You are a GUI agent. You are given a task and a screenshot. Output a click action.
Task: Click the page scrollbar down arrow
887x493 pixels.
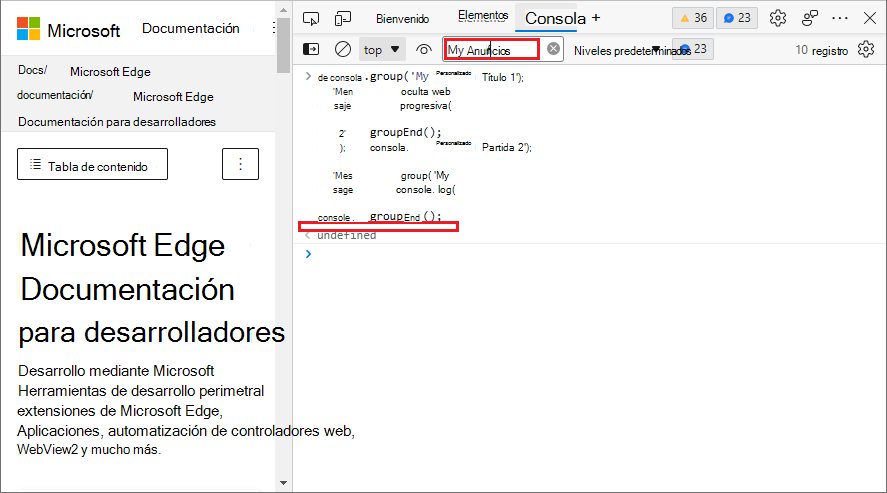pyautogui.click(x=283, y=483)
